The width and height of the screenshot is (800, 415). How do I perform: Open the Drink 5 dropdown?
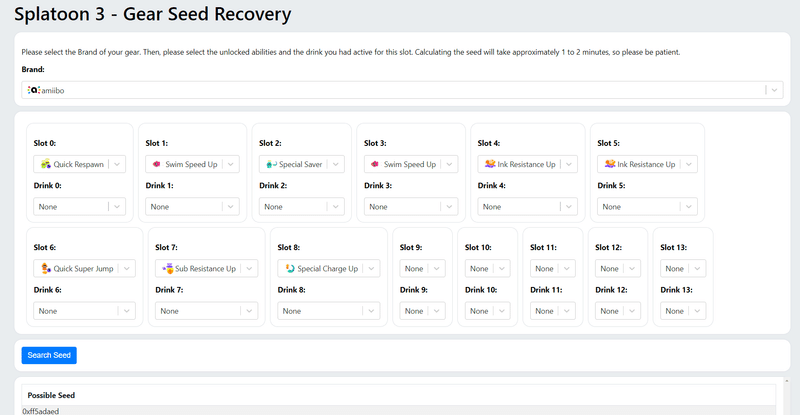tap(647, 206)
